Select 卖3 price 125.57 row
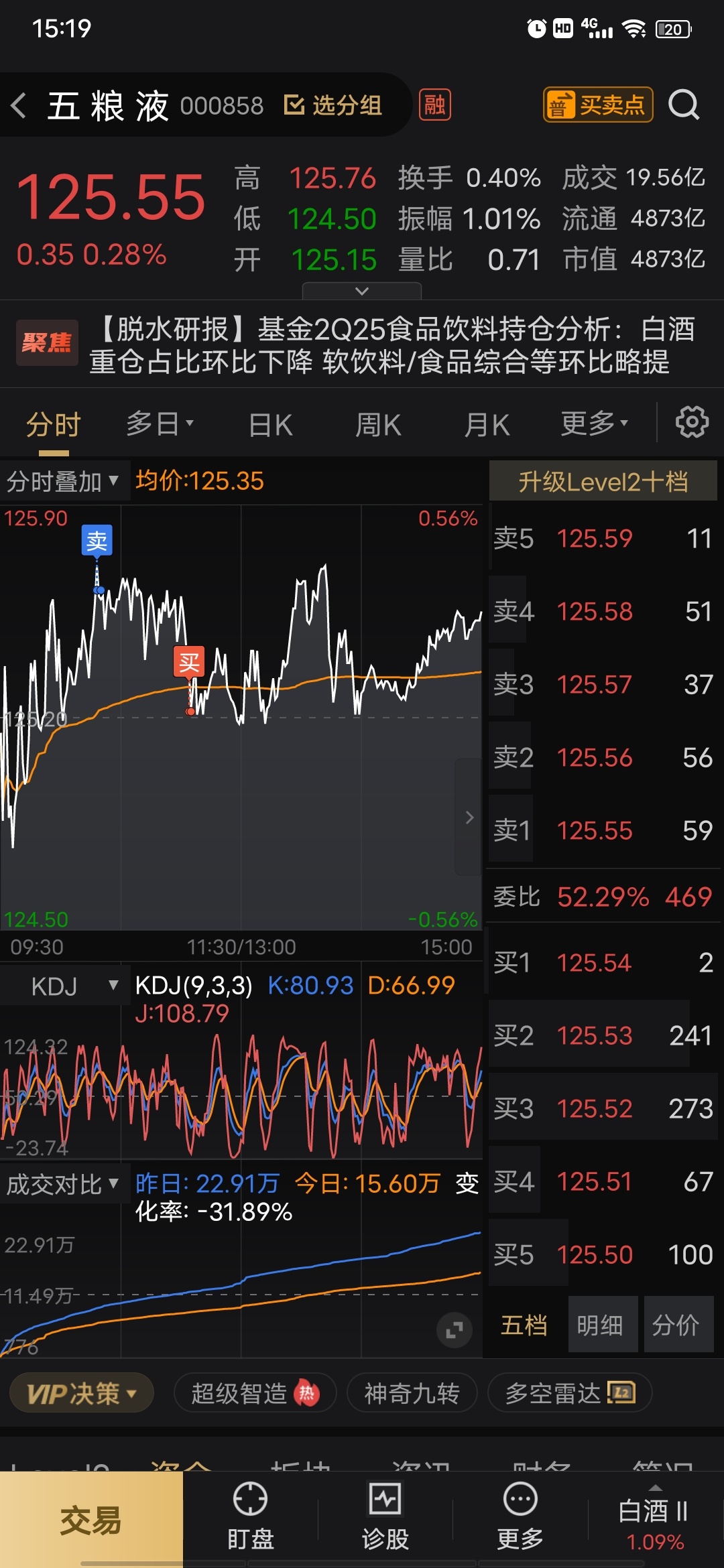724x1568 pixels. click(x=603, y=685)
